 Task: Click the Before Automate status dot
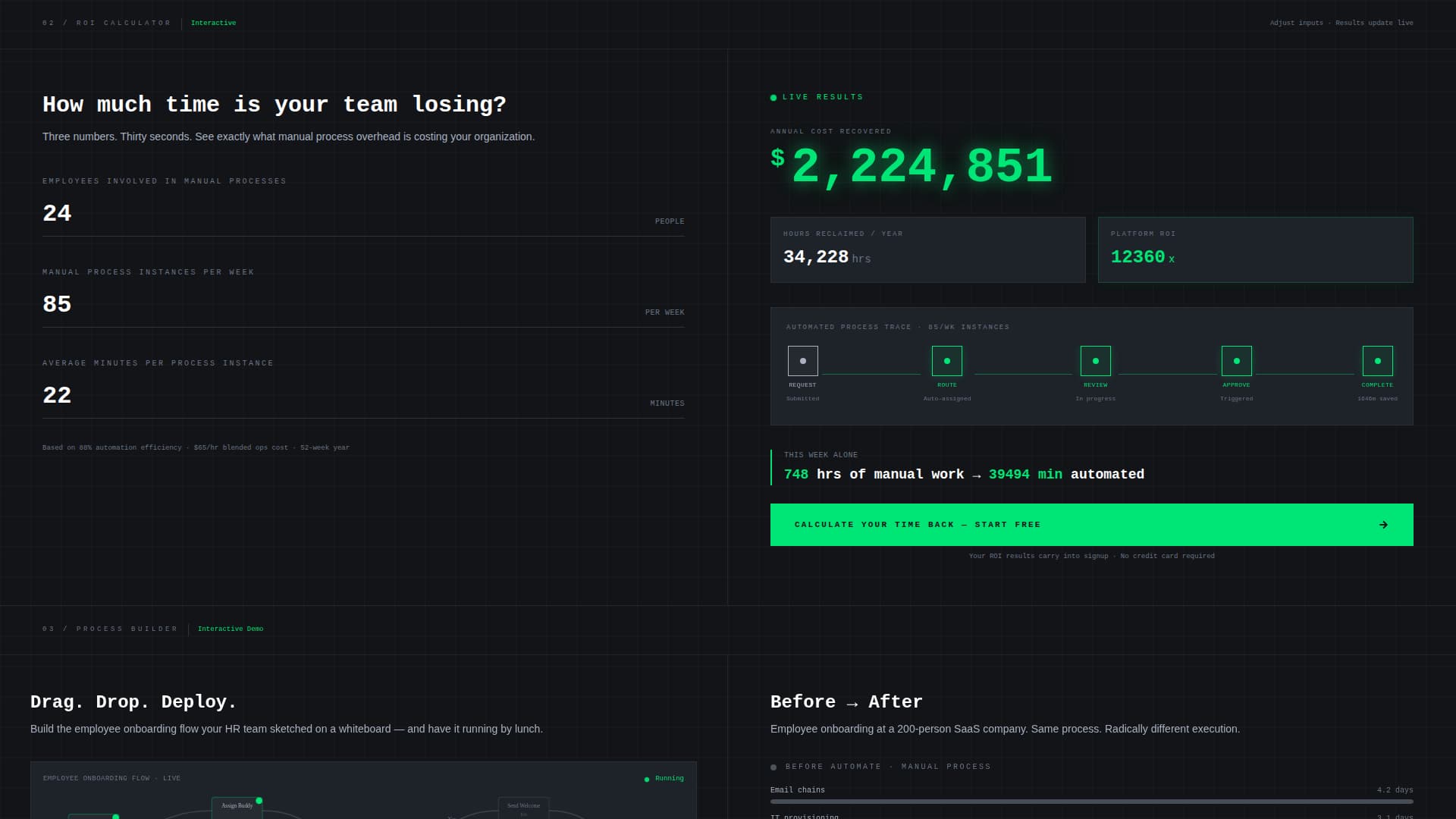tap(773, 767)
